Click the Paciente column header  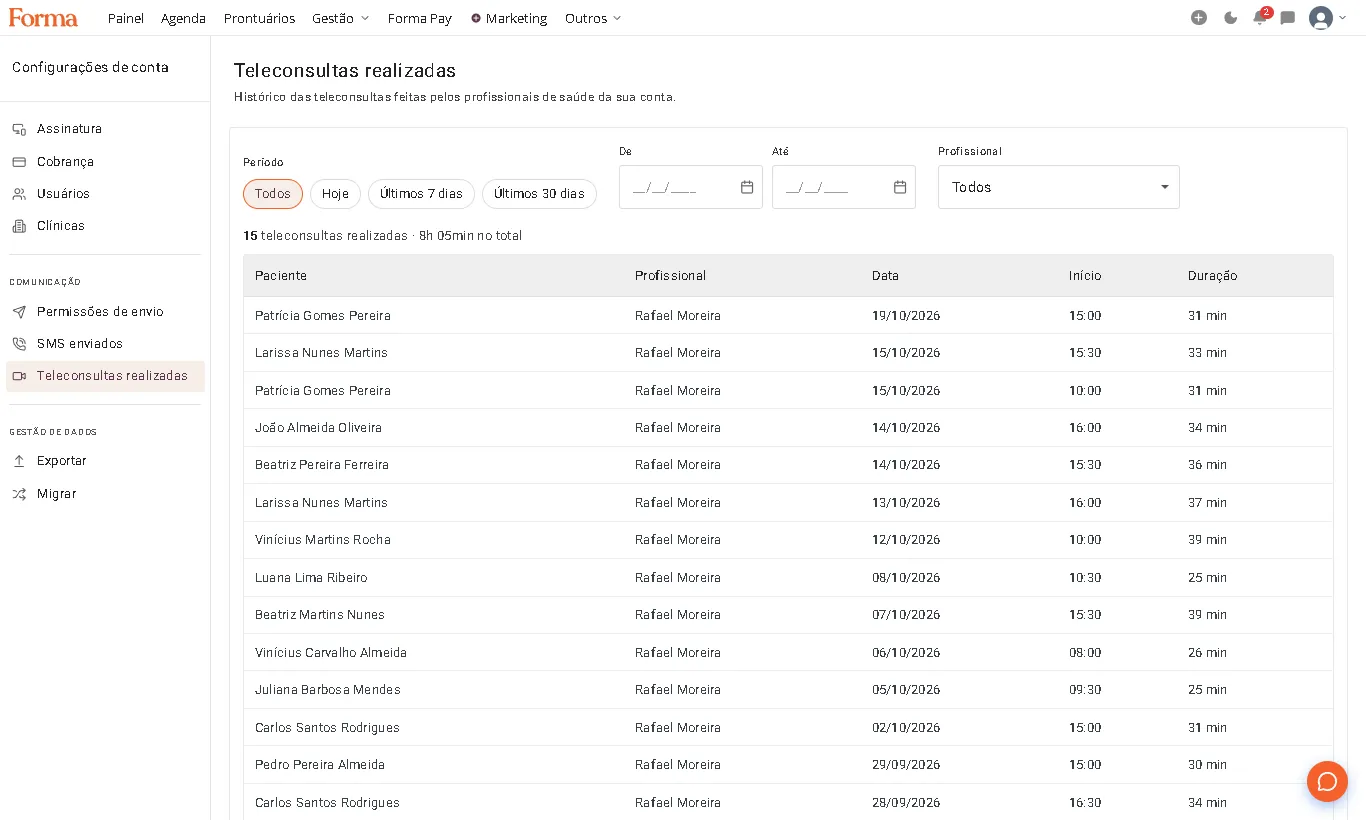pyautogui.click(x=281, y=276)
